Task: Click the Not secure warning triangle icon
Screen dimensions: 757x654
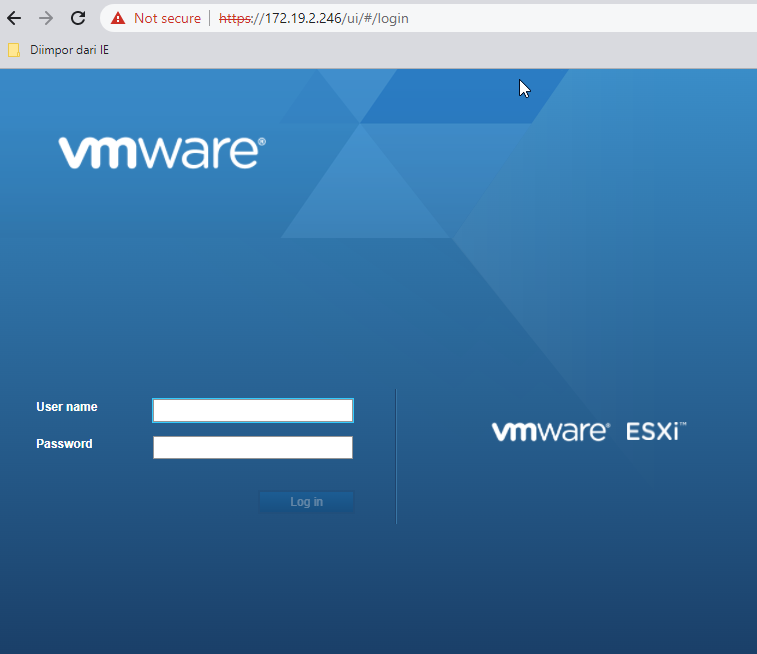Action: click(118, 18)
